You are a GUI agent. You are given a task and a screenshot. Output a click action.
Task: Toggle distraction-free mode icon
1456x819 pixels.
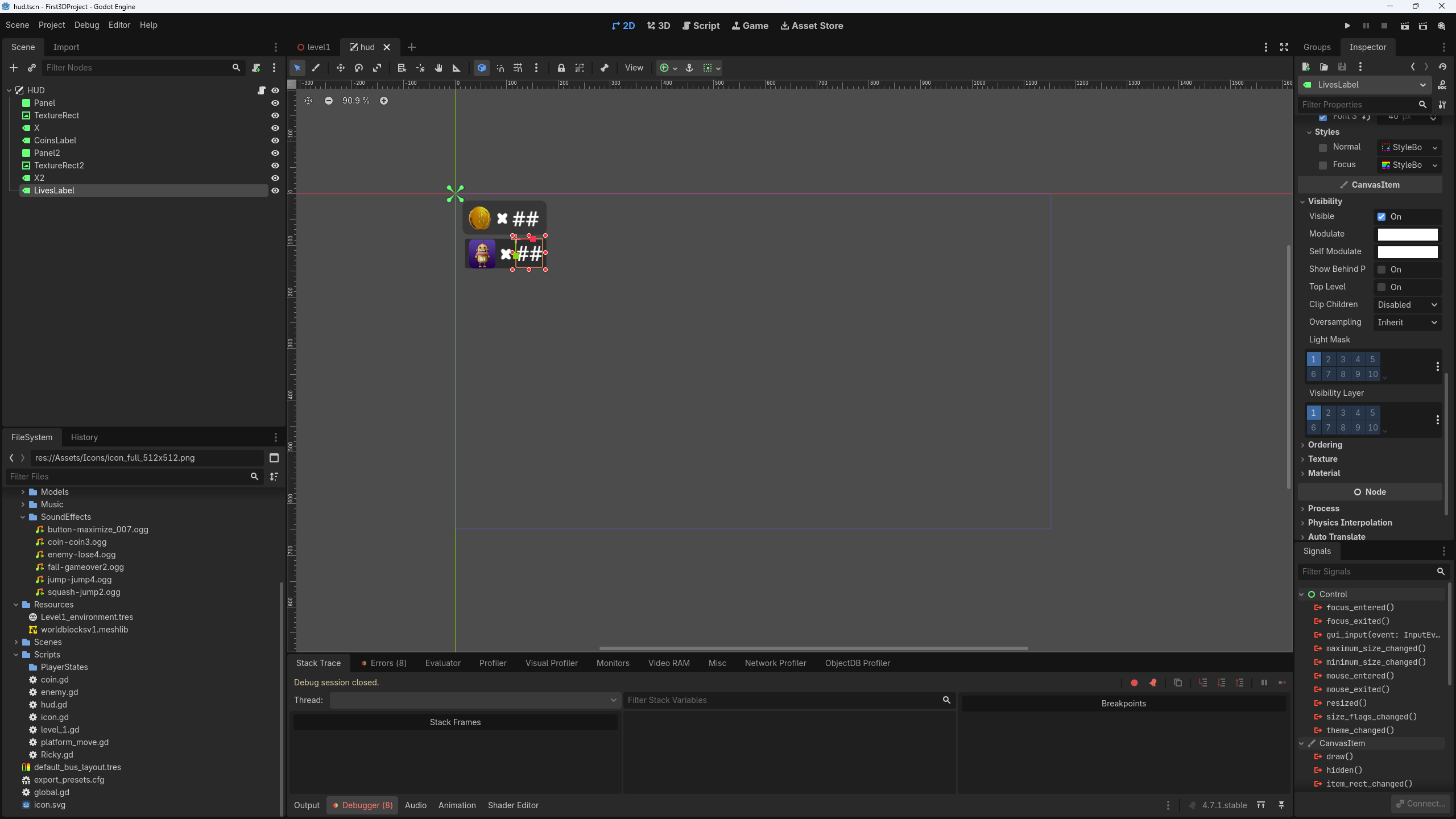(1284, 47)
